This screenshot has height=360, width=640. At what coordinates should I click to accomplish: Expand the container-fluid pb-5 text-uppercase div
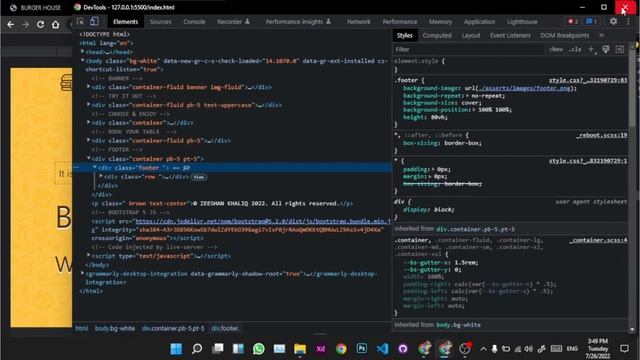tap(89, 104)
